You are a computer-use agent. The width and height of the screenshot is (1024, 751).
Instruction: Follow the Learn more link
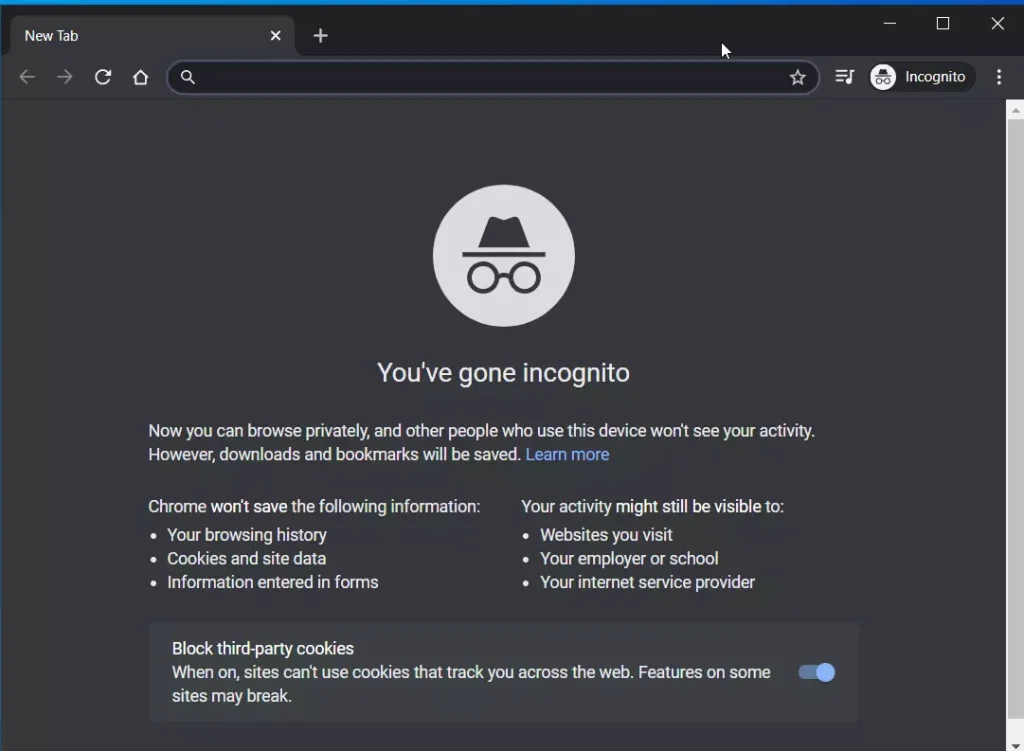pyautogui.click(x=568, y=455)
